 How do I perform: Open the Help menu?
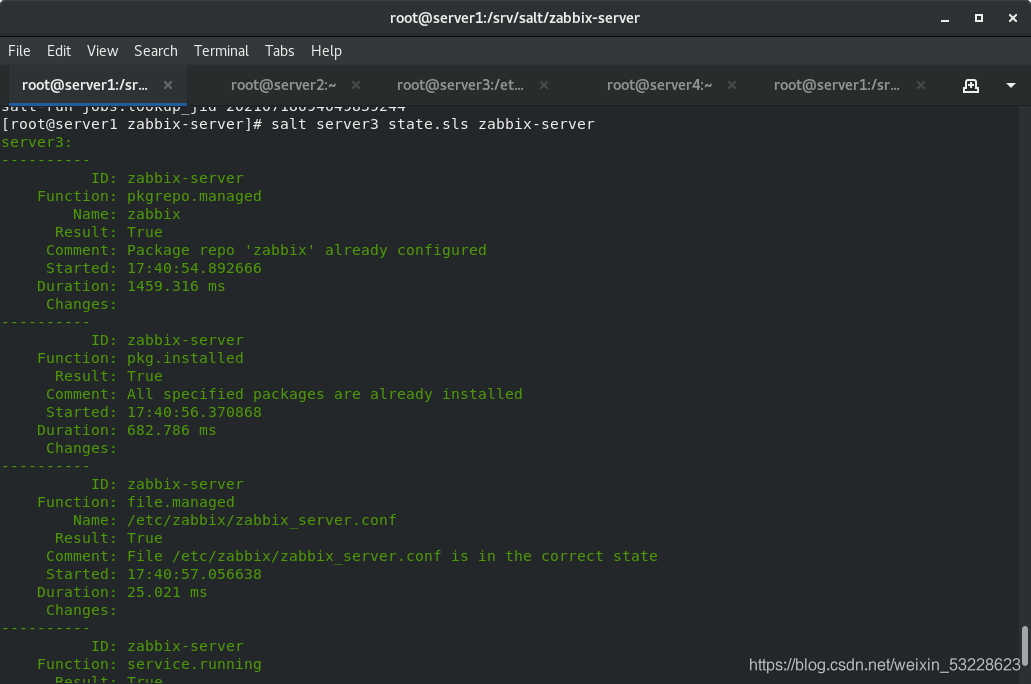point(326,51)
